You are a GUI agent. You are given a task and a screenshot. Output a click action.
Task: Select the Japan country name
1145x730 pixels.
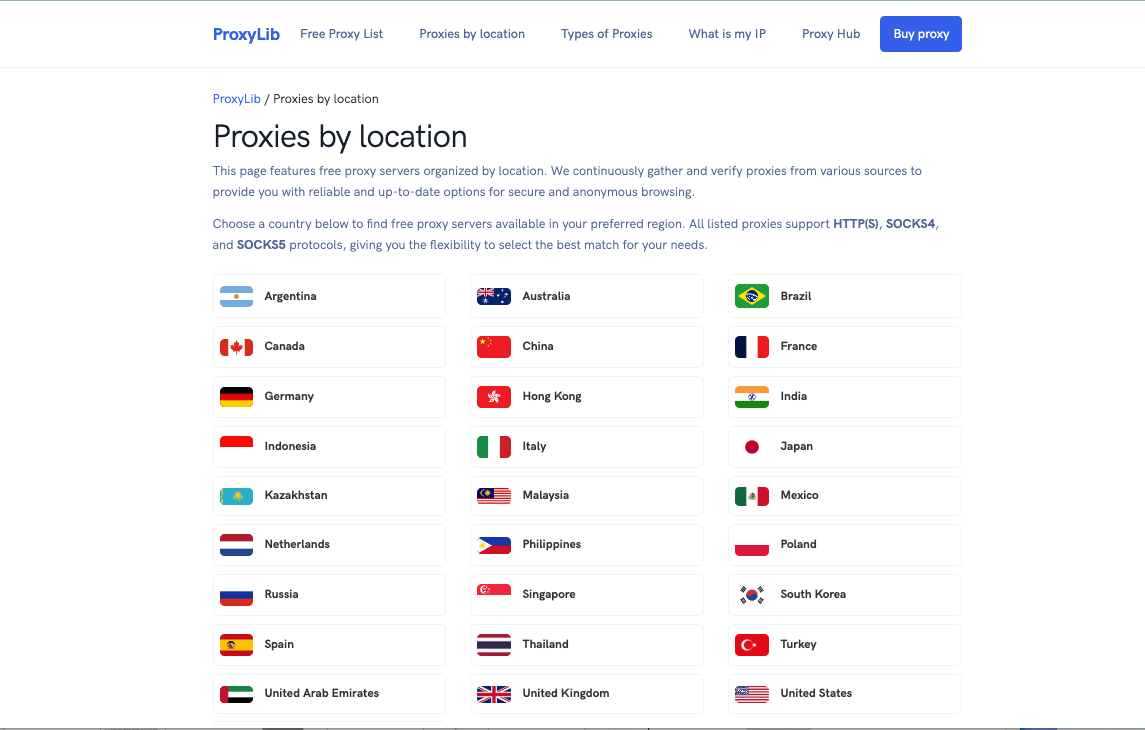click(x=797, y=446)
